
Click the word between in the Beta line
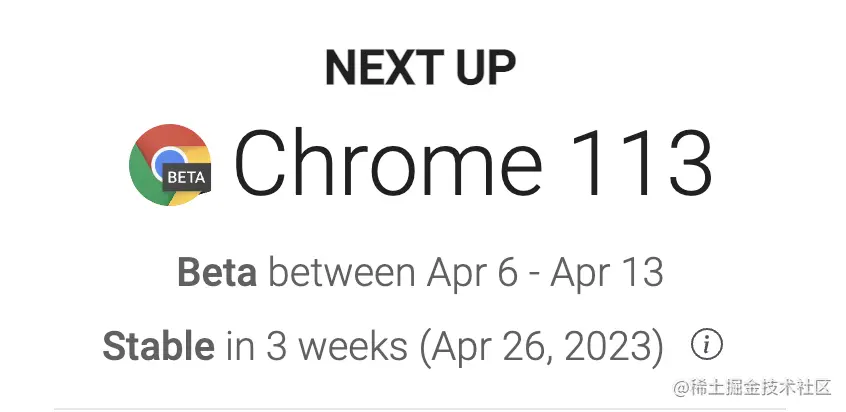pyautogui.click(x=342, y=273)
